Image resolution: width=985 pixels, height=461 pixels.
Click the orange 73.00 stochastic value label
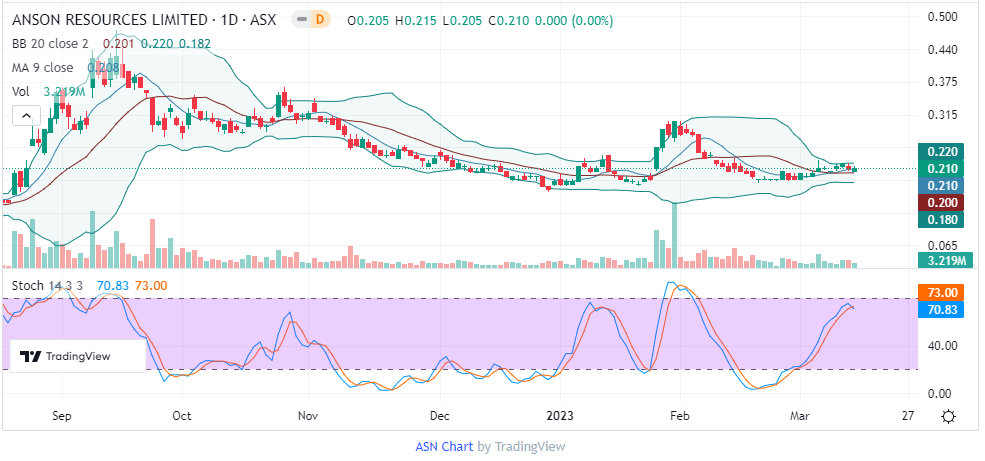(944, 292)
